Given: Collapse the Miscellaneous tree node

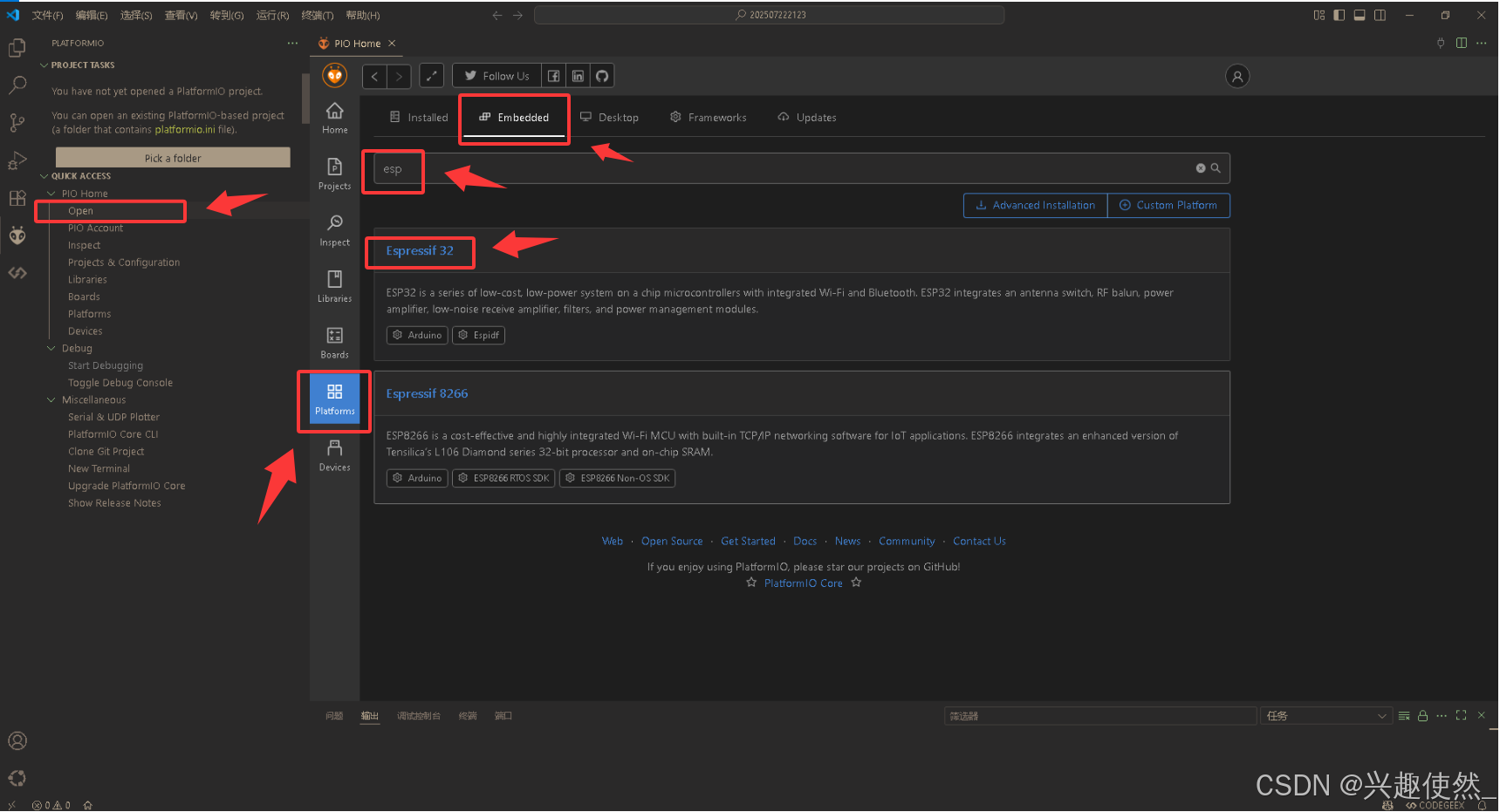Looking at the screenshot, I should (x=51, y=399).
